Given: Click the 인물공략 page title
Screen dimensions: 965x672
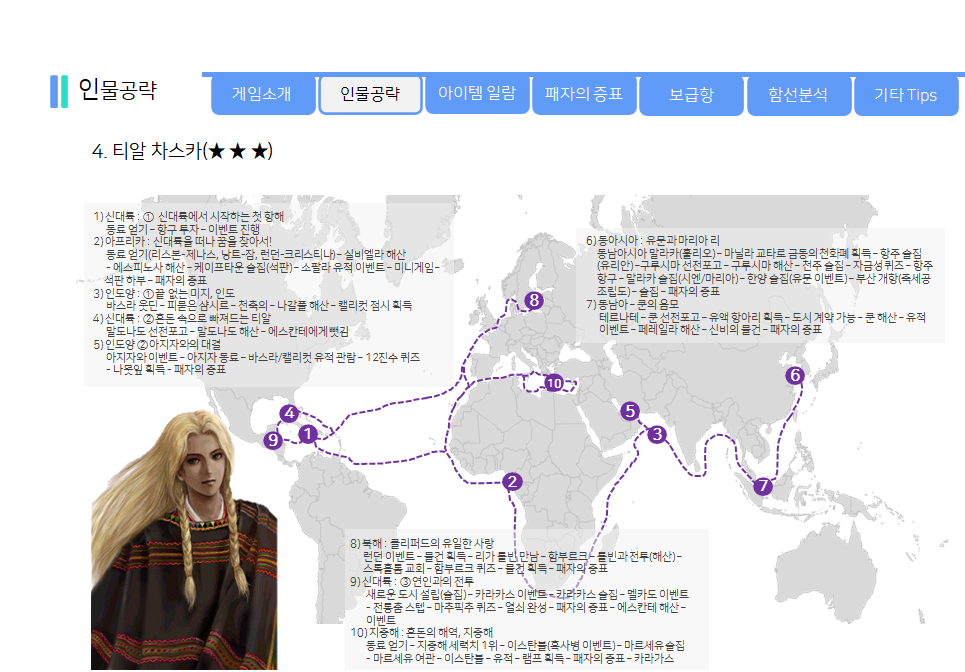Looking at the screenshot, I should tap(118, 90).
